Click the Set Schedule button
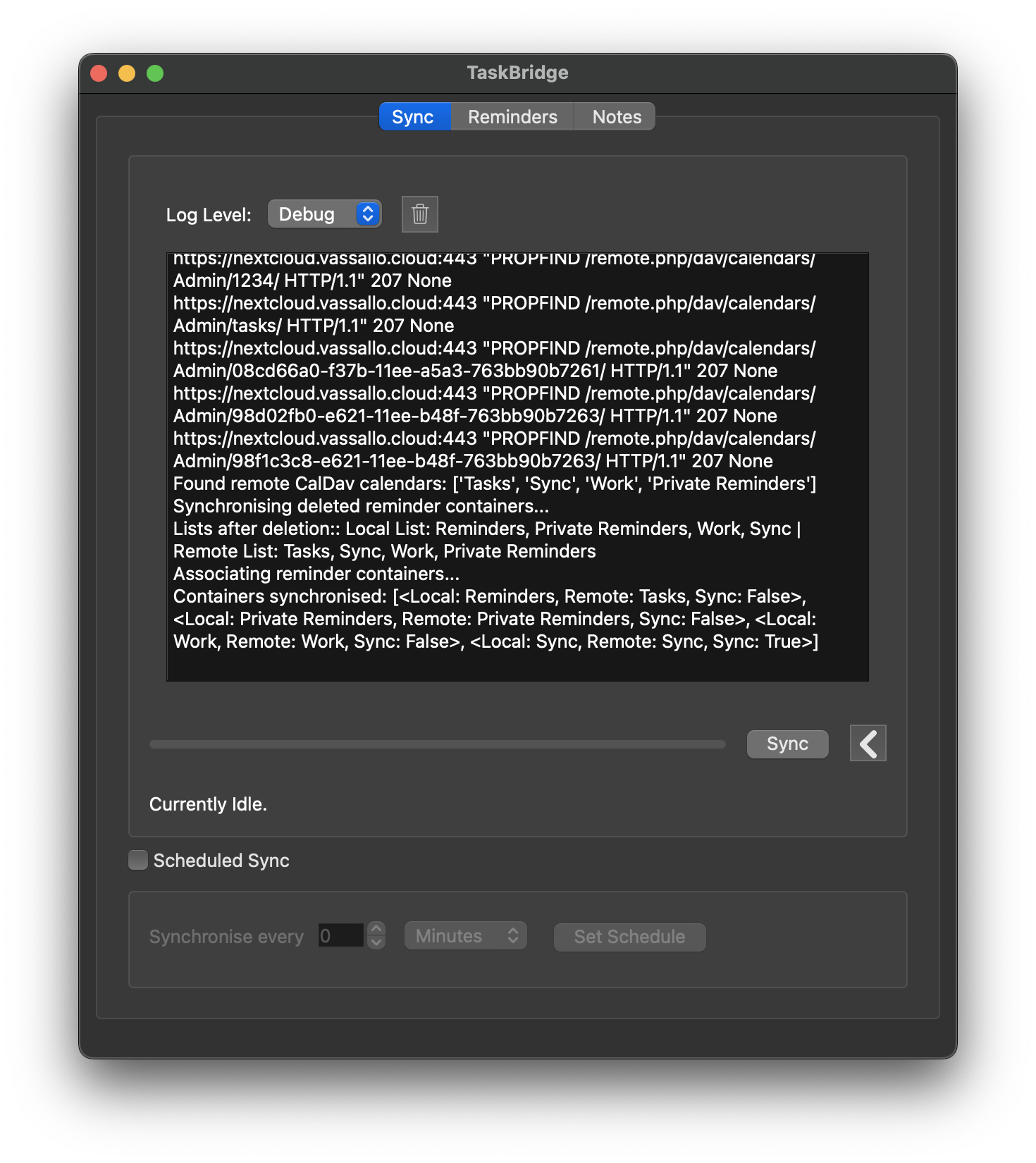 [x=629, y=937]
